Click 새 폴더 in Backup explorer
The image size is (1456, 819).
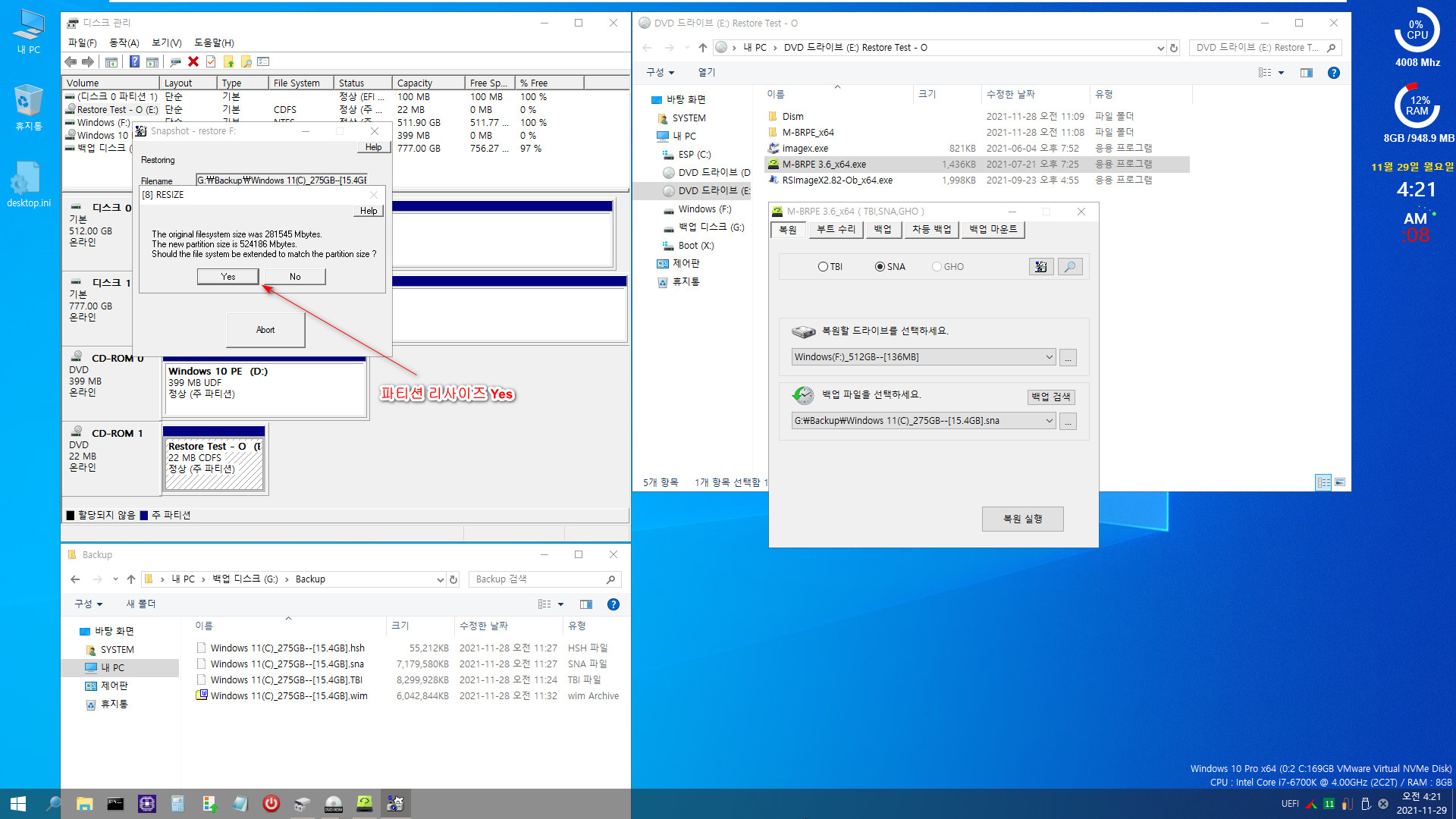[141, 604]
